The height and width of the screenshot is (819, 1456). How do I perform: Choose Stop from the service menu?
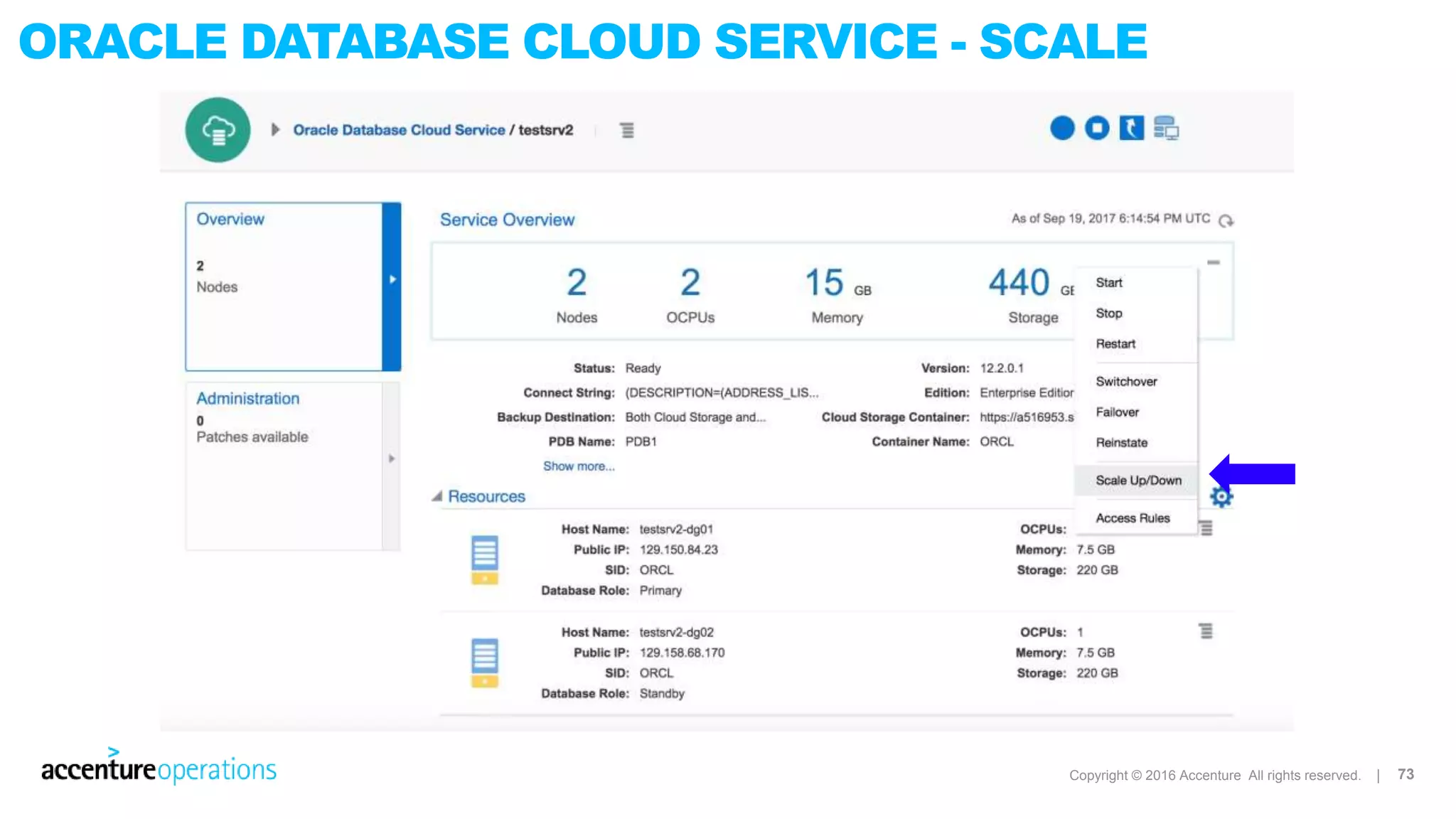[1109, 314]
